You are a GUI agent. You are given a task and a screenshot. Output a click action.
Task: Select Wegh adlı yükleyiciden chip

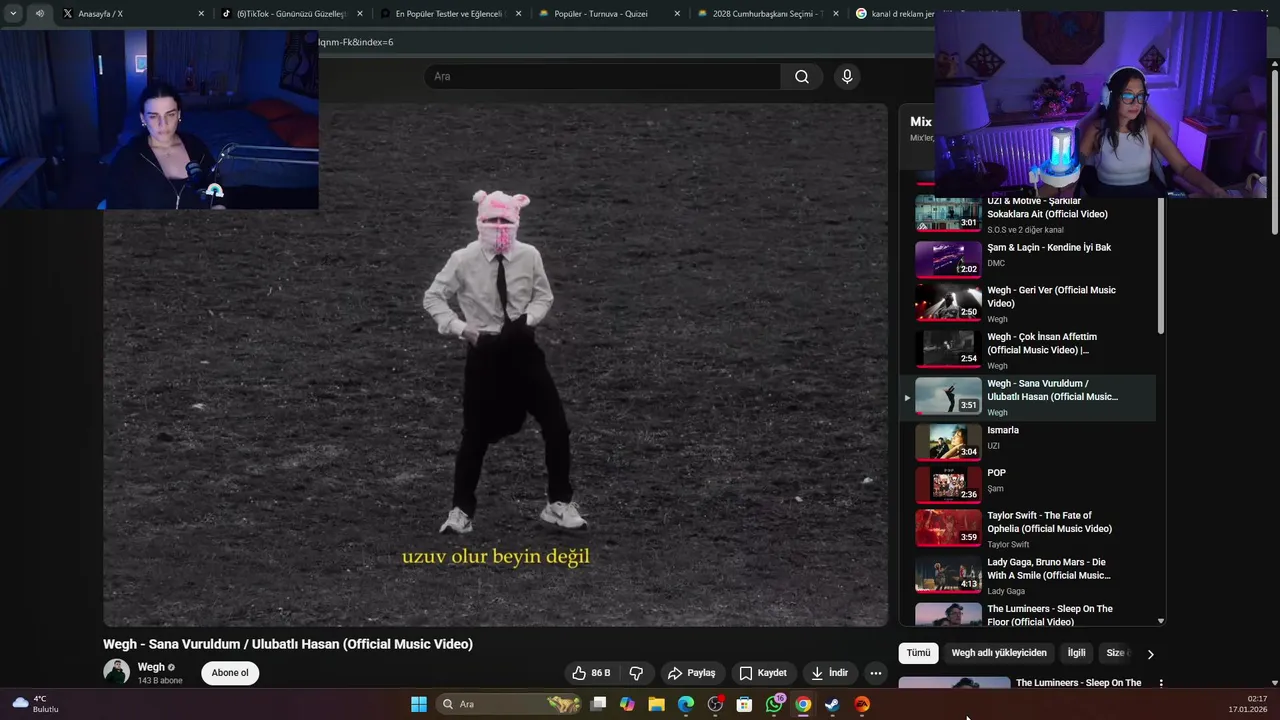[999, 653]
